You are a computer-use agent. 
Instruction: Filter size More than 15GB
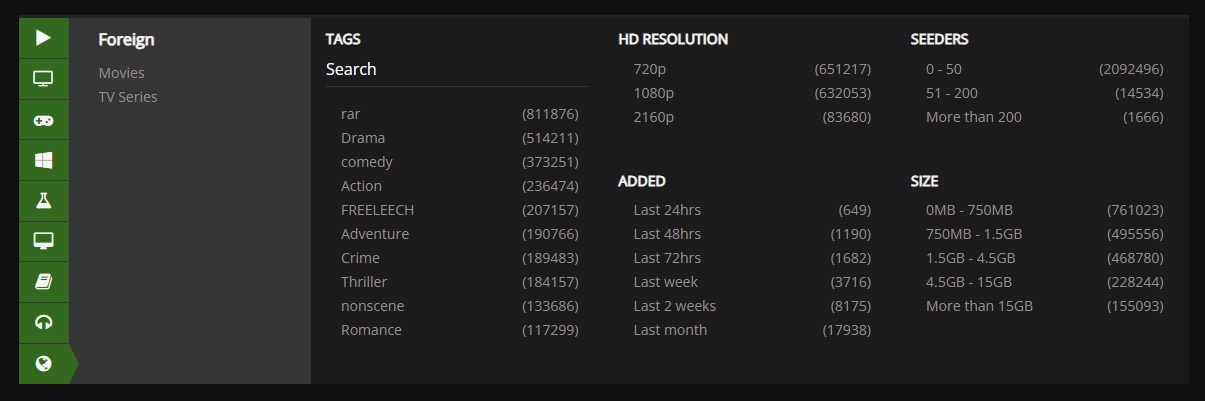(979, 306)
